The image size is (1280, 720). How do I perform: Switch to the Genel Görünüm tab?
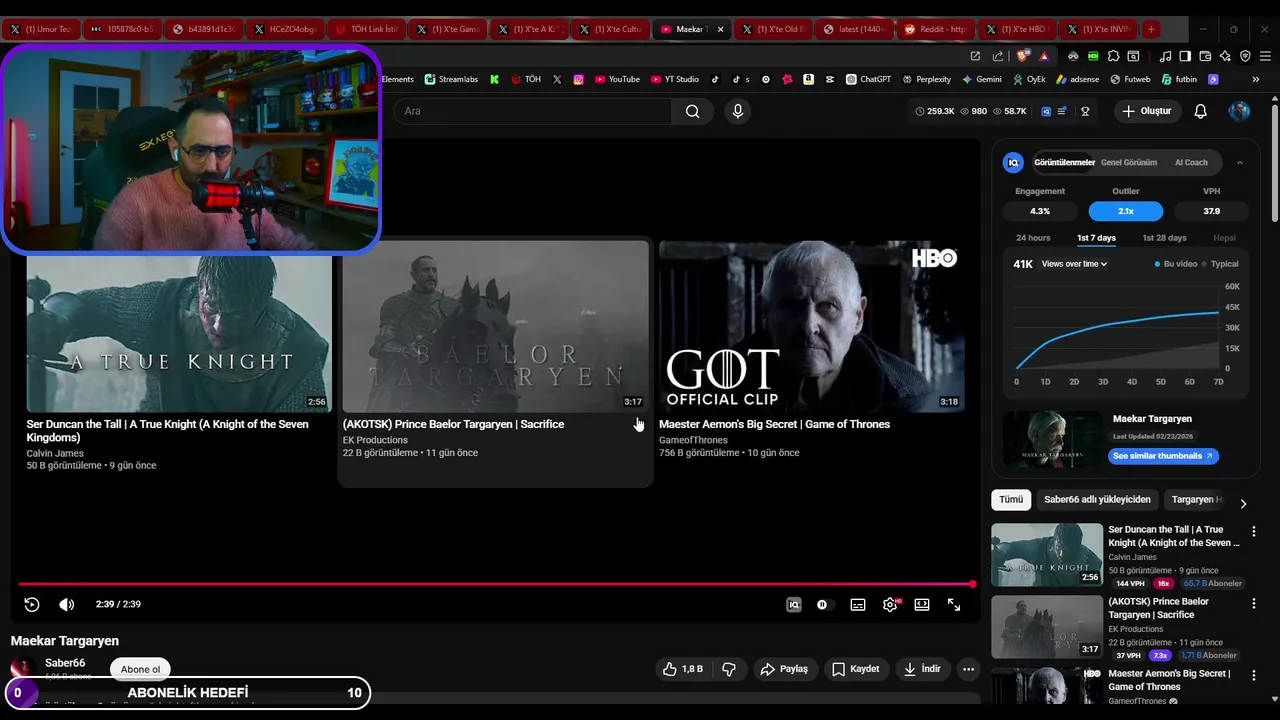[x=1129, y=162]
